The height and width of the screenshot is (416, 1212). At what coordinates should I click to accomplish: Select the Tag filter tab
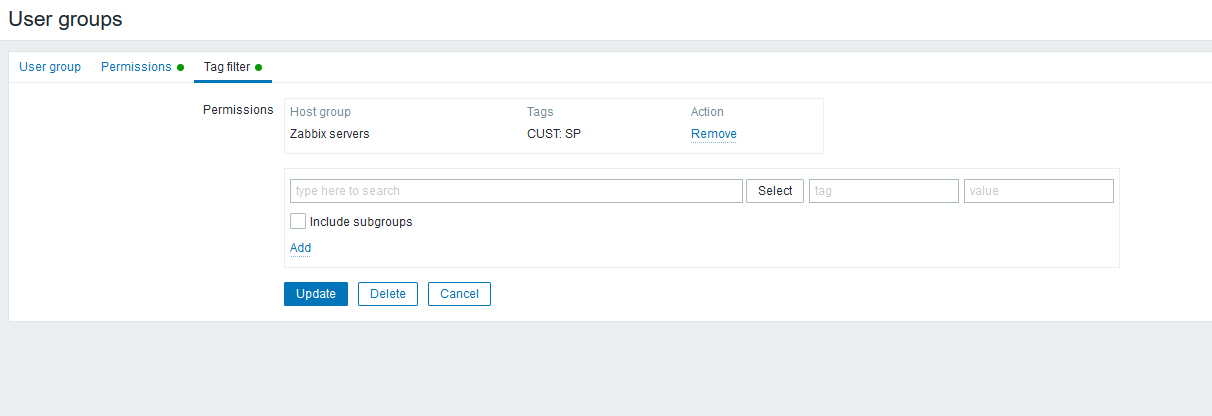pos(226,67)
